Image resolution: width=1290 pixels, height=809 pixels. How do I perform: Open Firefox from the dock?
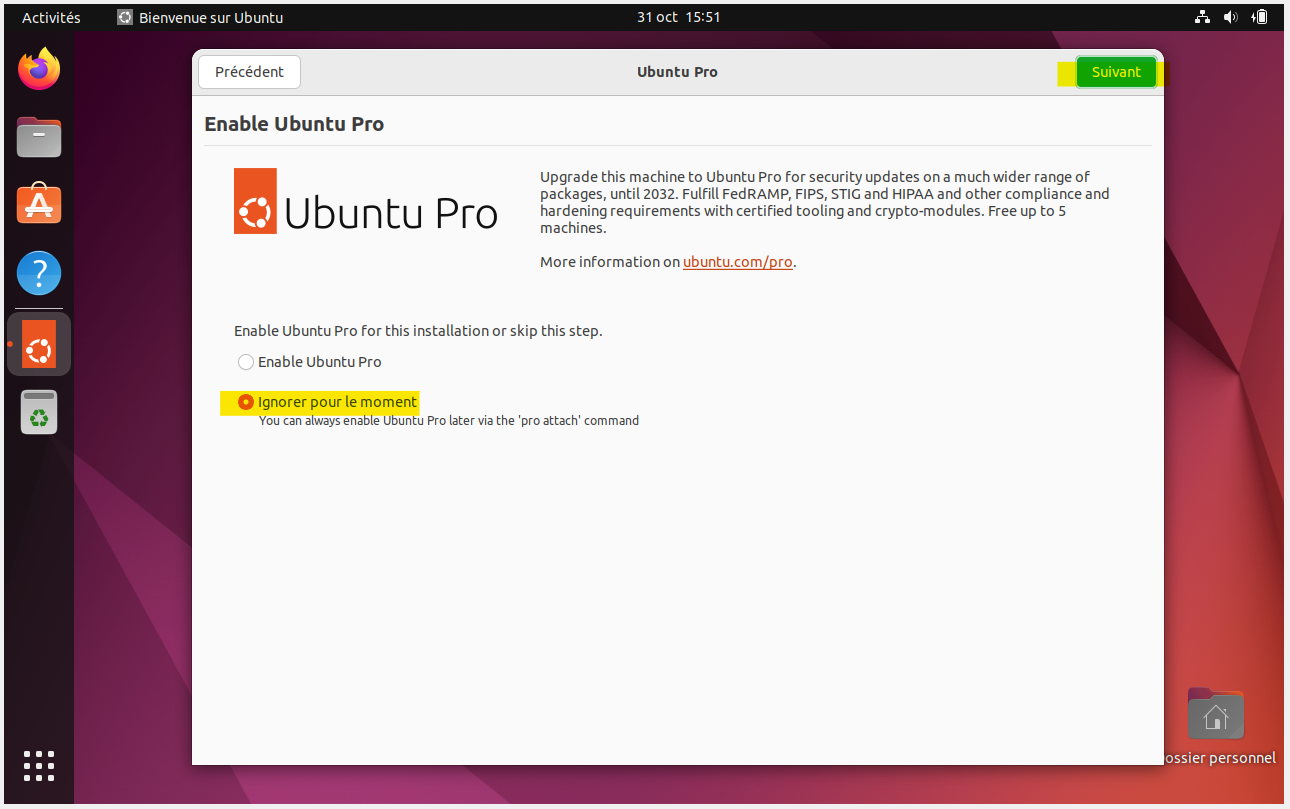(39, 69)
